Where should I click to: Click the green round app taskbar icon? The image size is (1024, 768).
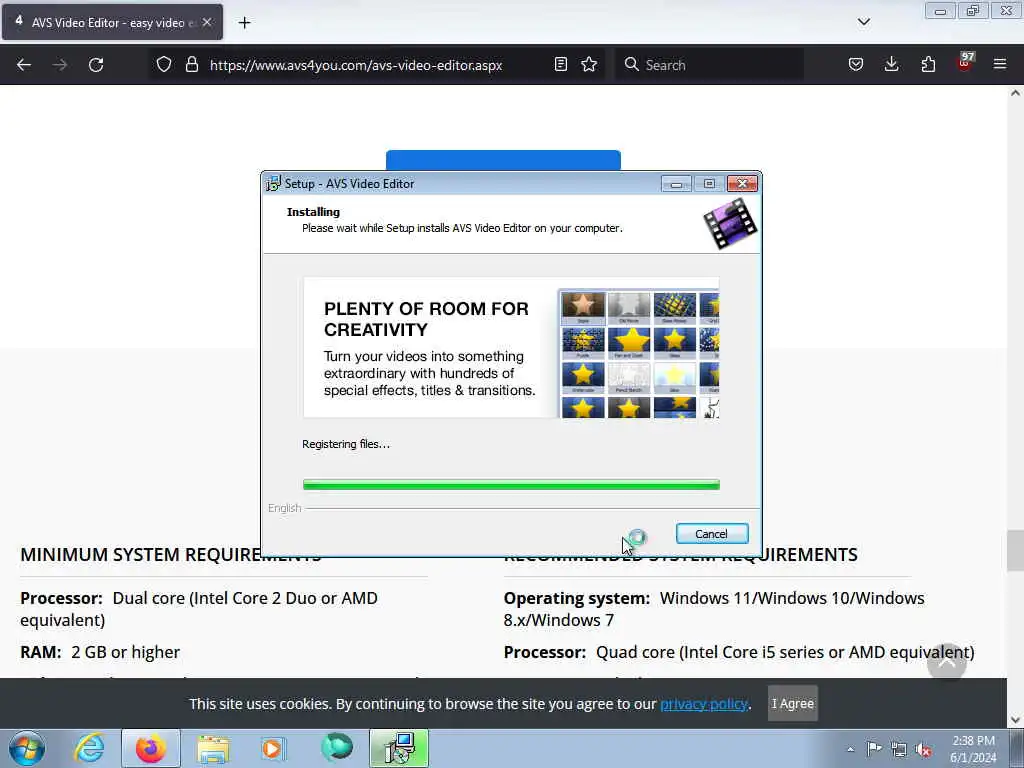click(337, 748)
